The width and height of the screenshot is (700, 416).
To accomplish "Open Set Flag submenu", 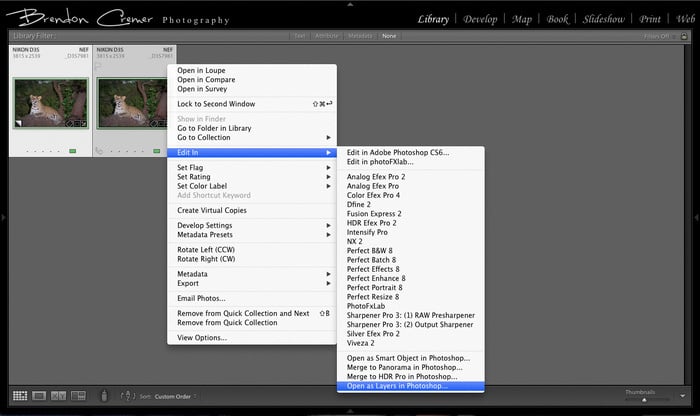I will pyautogui.click(x=252, y=167).
